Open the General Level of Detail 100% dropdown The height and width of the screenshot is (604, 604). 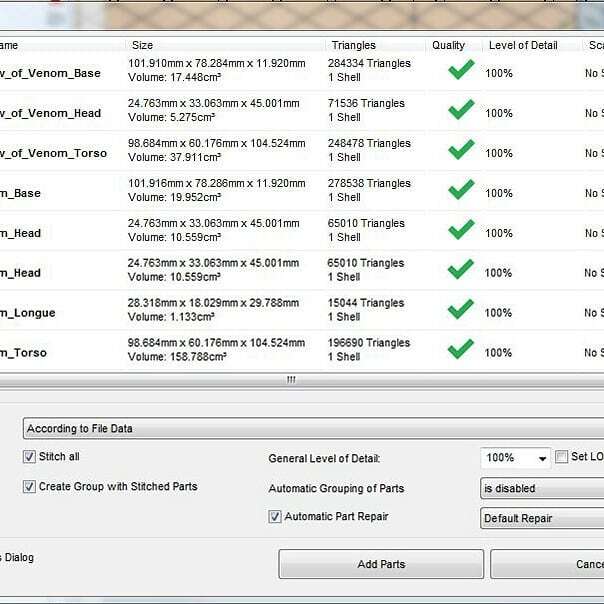pos(515,458)
